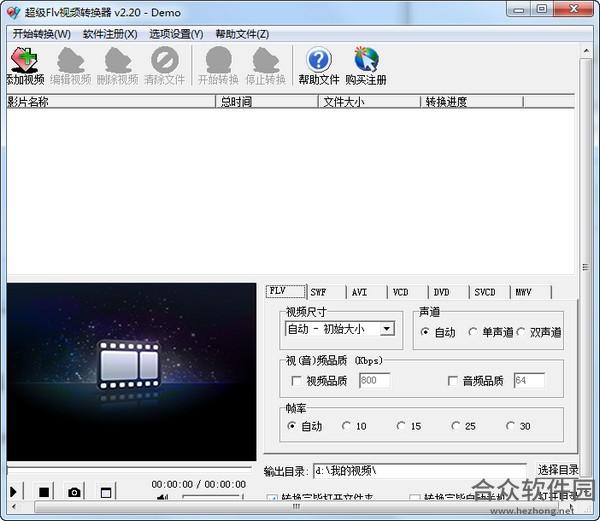
Task: Click the app icon in title bar
Action: coord(13,12)
